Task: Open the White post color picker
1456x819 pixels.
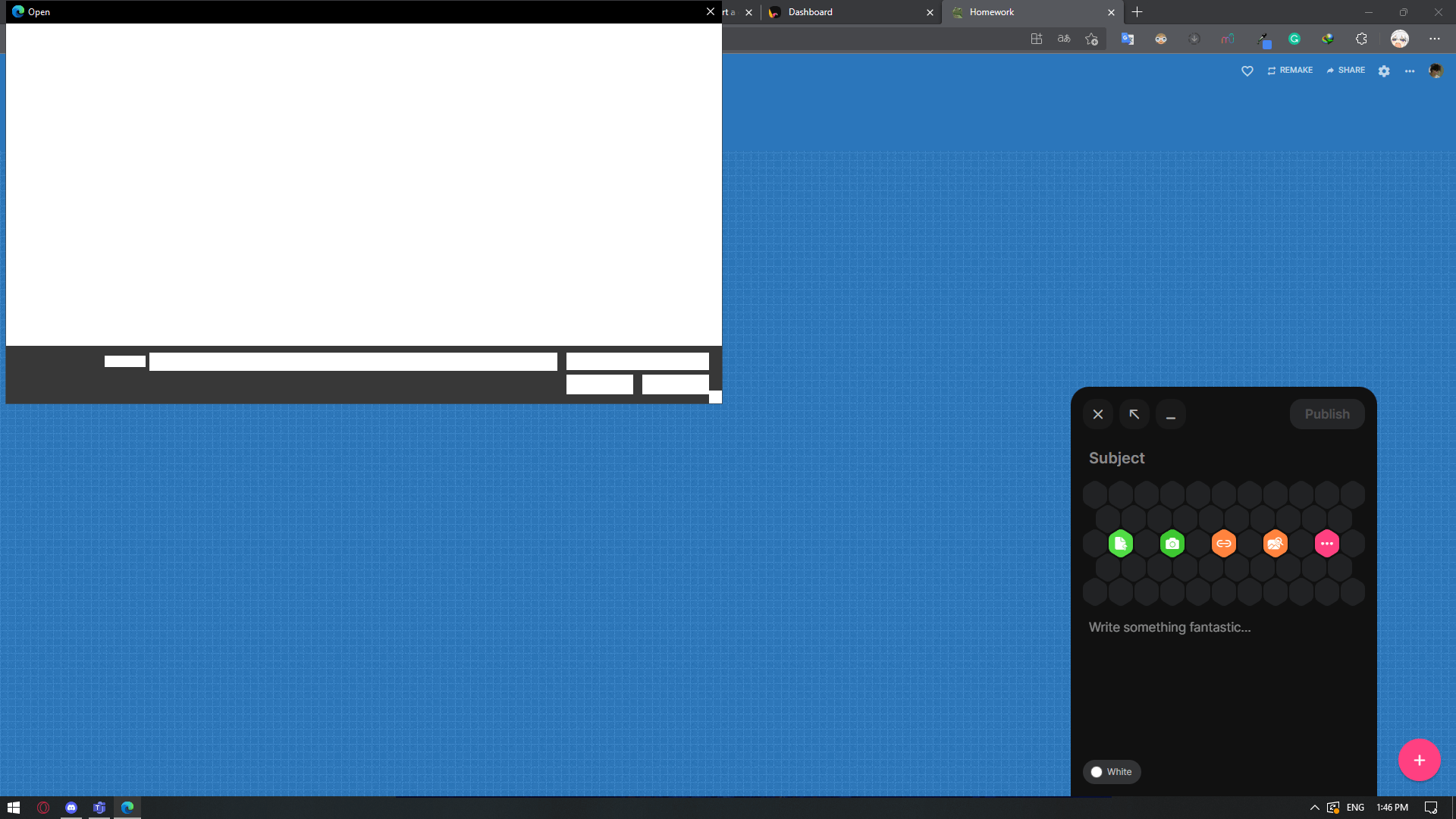Action: coord(1112,772)
